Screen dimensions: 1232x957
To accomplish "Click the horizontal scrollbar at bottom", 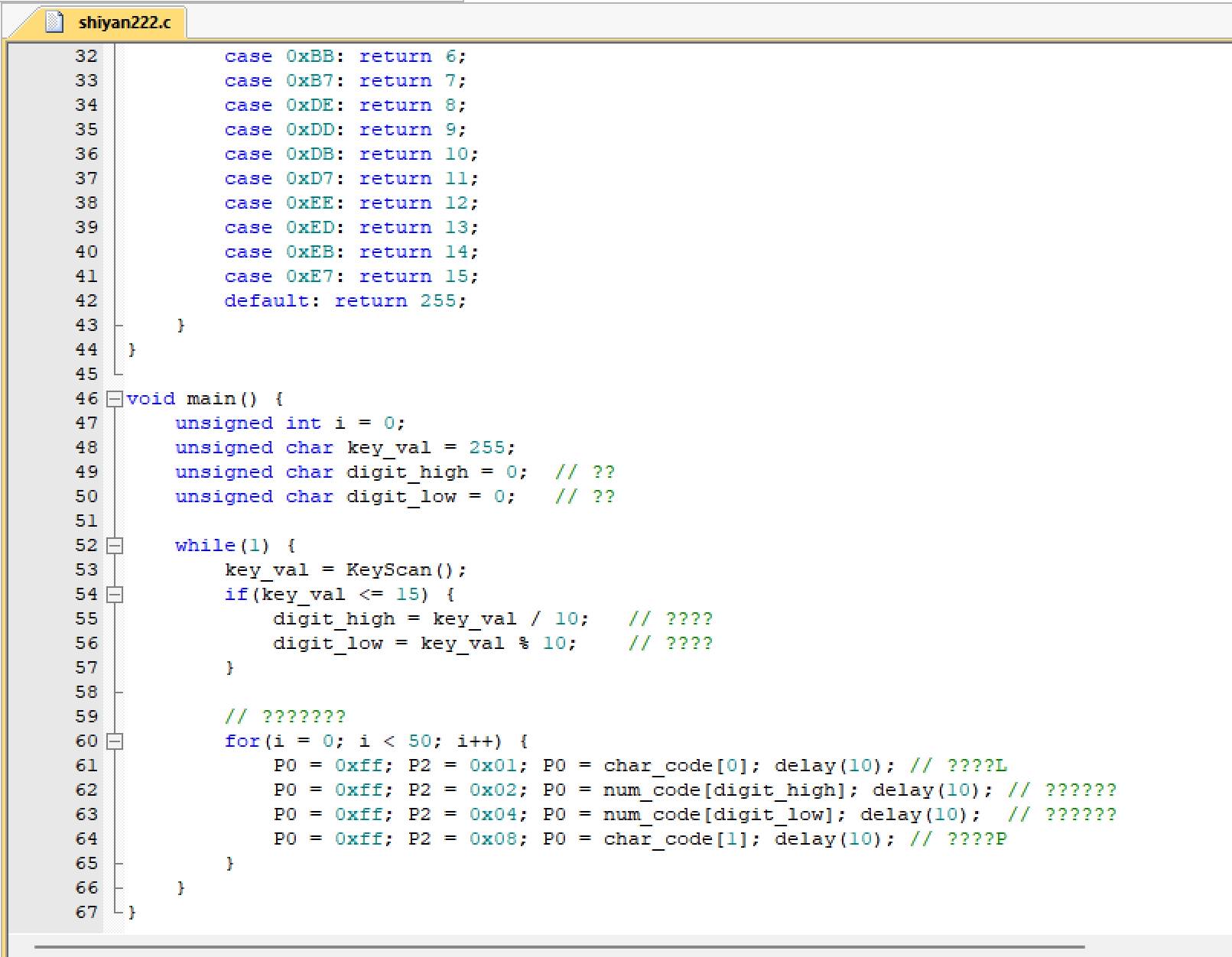I will tap(559, 947).
